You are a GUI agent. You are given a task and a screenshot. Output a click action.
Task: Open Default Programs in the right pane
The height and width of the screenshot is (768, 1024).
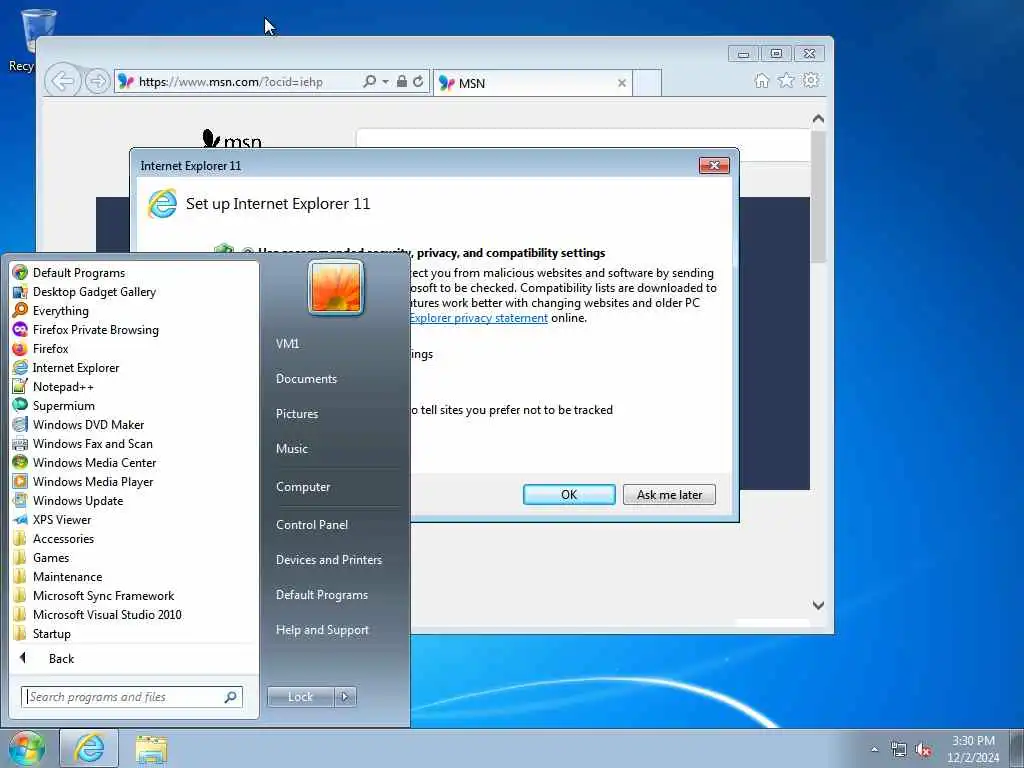pyautogui.click(x=321, y=595)
